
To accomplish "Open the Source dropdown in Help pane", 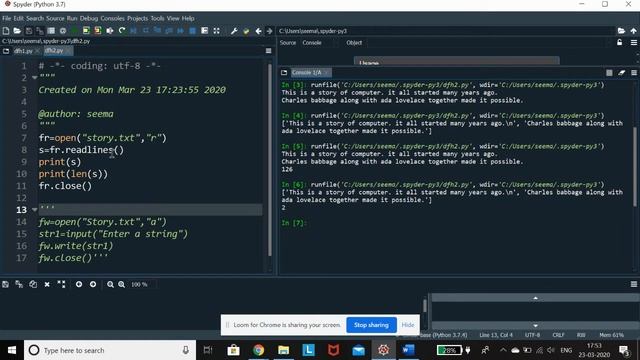I will [318, 42].
